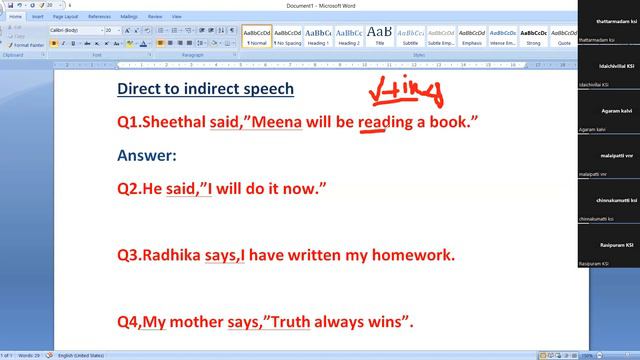
Task: Apply the Normal style
Action: [x=257, y=37]
